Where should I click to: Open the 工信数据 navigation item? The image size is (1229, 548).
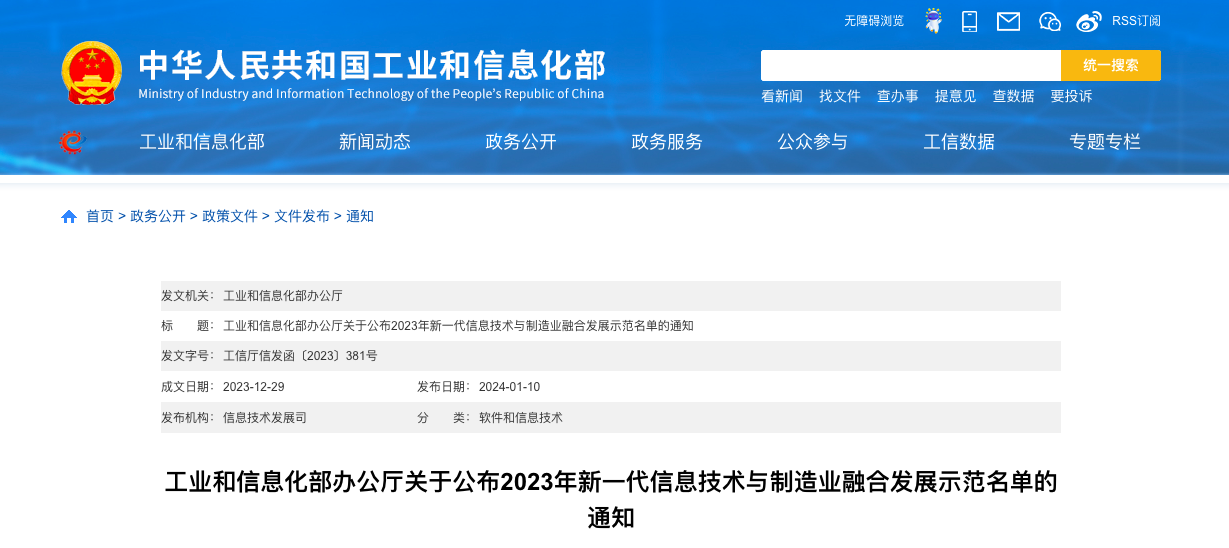coord(959,142)
